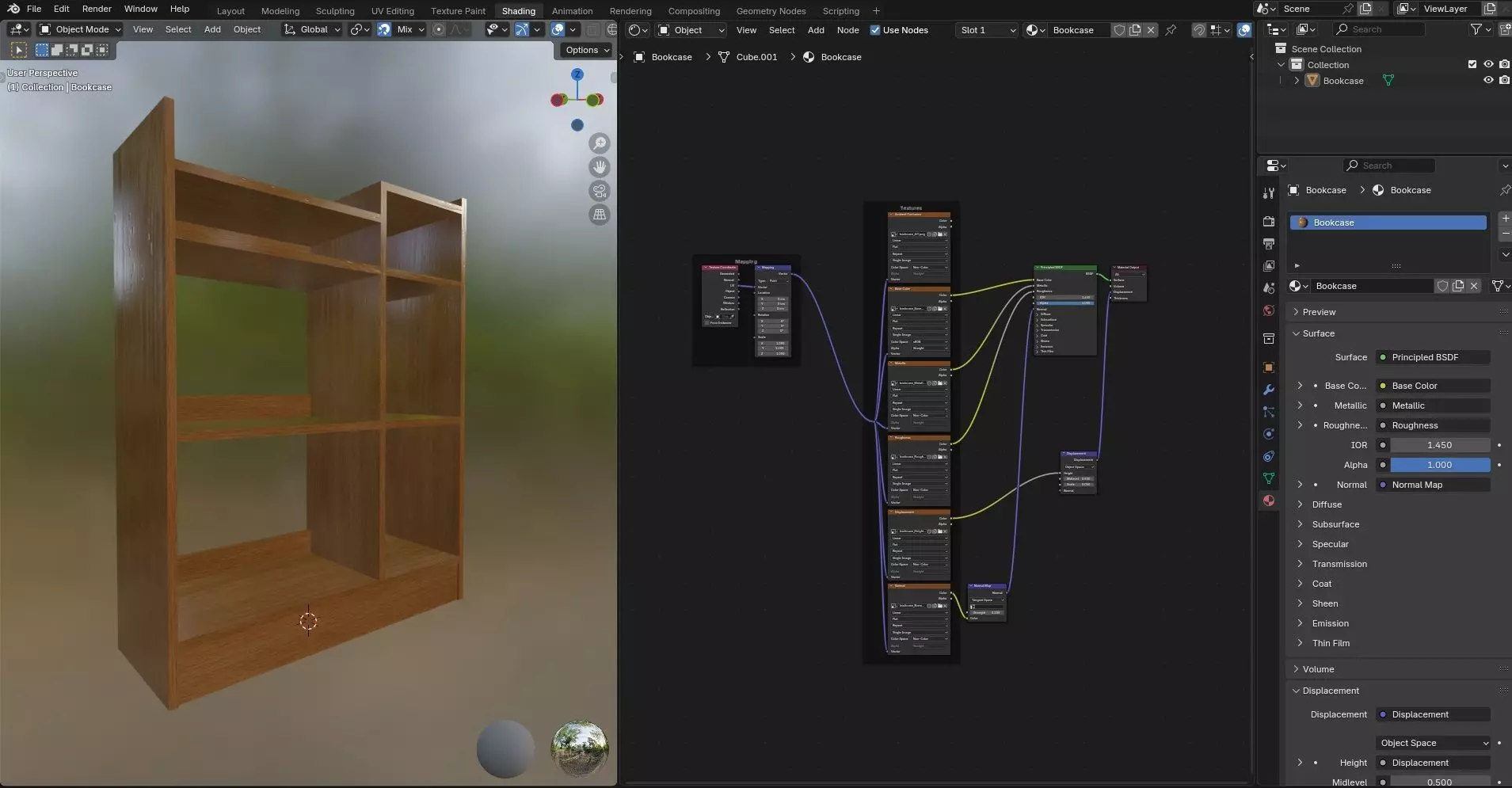
Task: Open the View Layer properties tab
Action: [1269, 265]
